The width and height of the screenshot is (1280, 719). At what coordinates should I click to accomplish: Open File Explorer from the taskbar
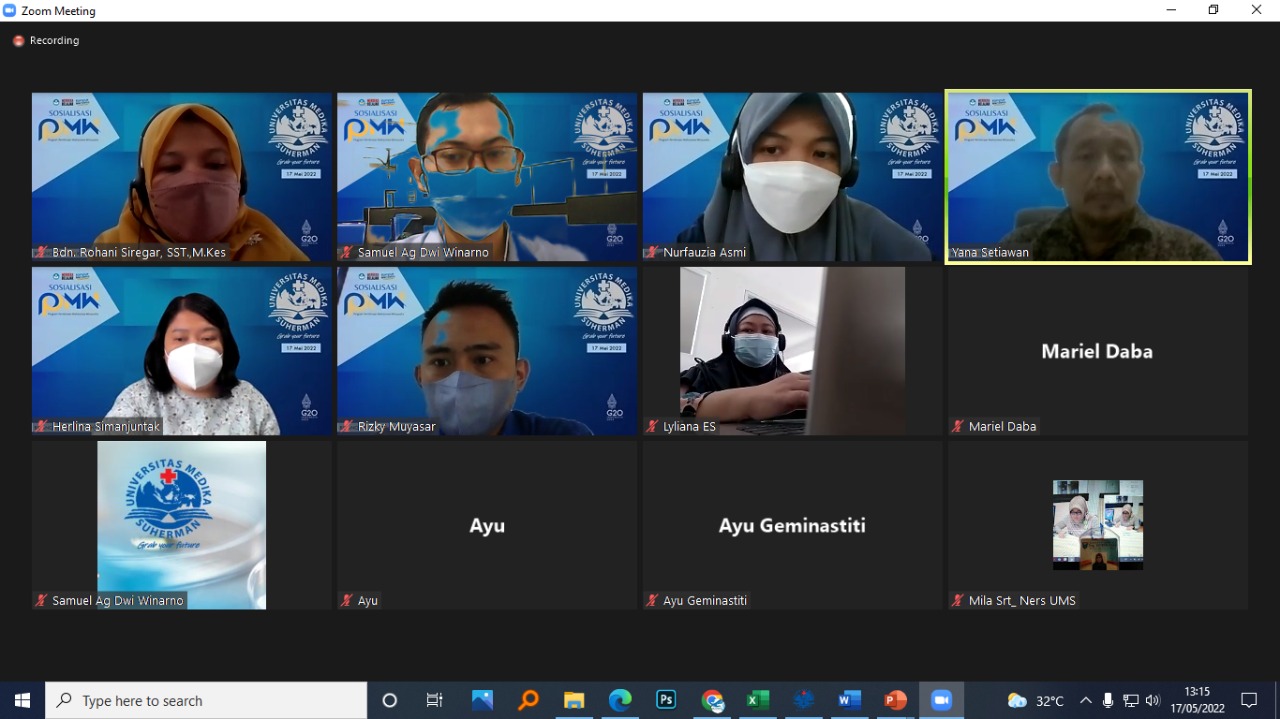pyautogui.click(x=574, y=700)
